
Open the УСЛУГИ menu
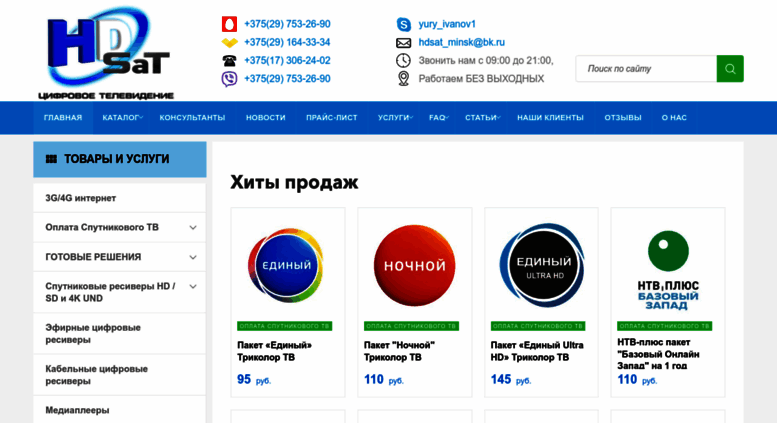point(393,118)
